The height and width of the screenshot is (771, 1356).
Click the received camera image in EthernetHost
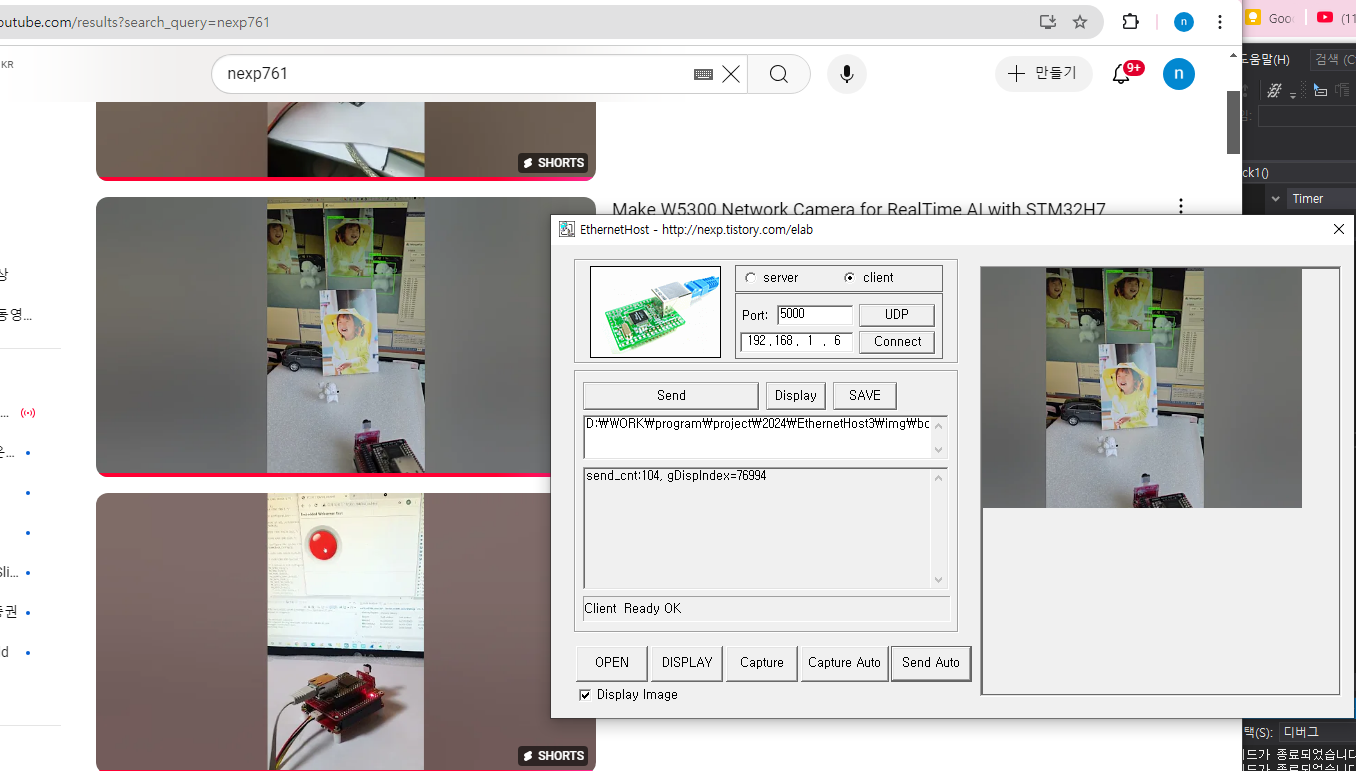click(x=1141, y=388)
